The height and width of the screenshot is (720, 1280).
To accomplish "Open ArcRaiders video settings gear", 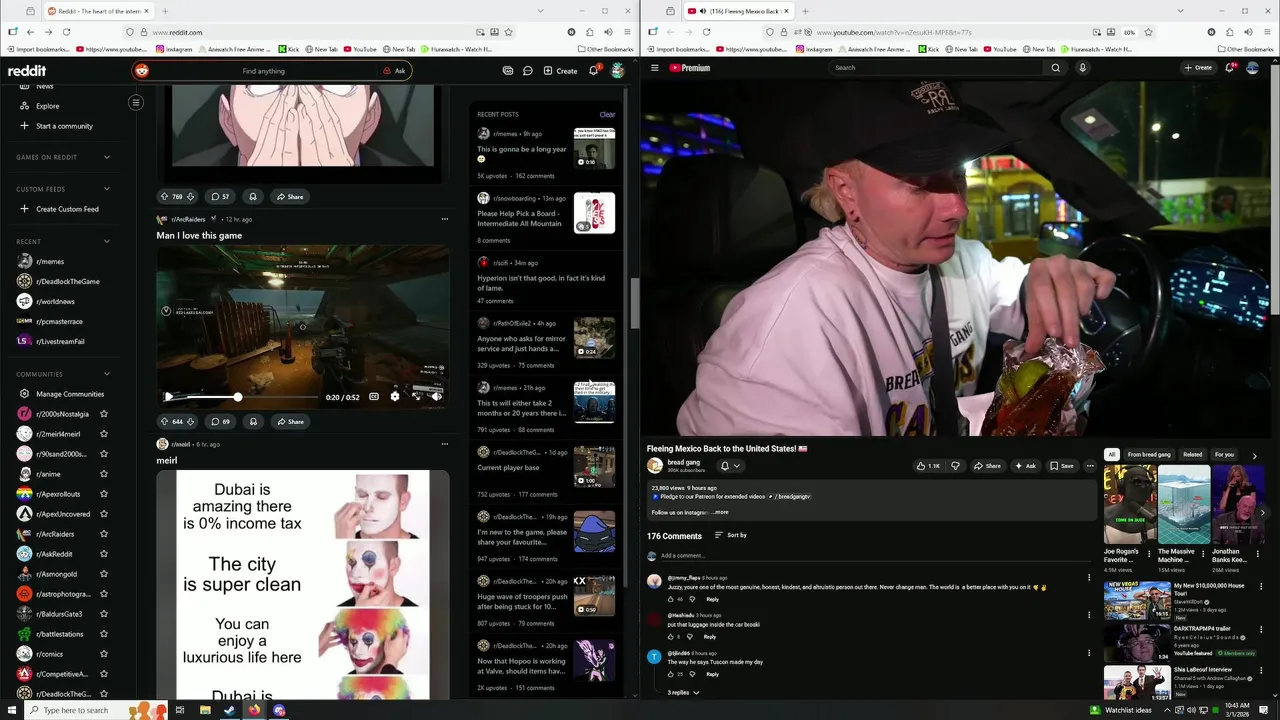I will [394, 397].
